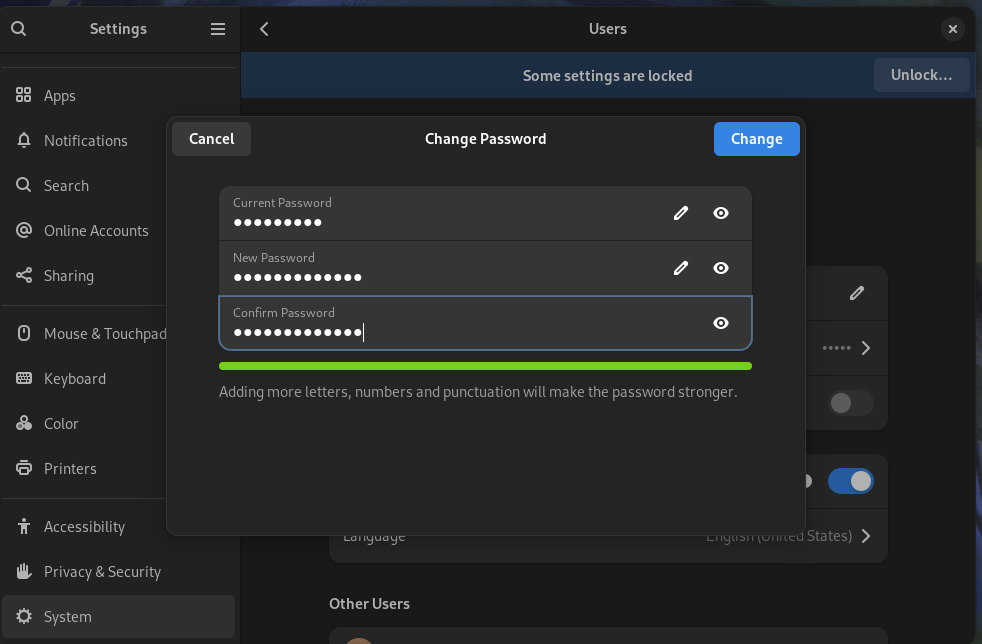This screenshot has width=982, height=644.
Task: Click the Keyboard icon in sidebar
Action: (x=24, y=378)
